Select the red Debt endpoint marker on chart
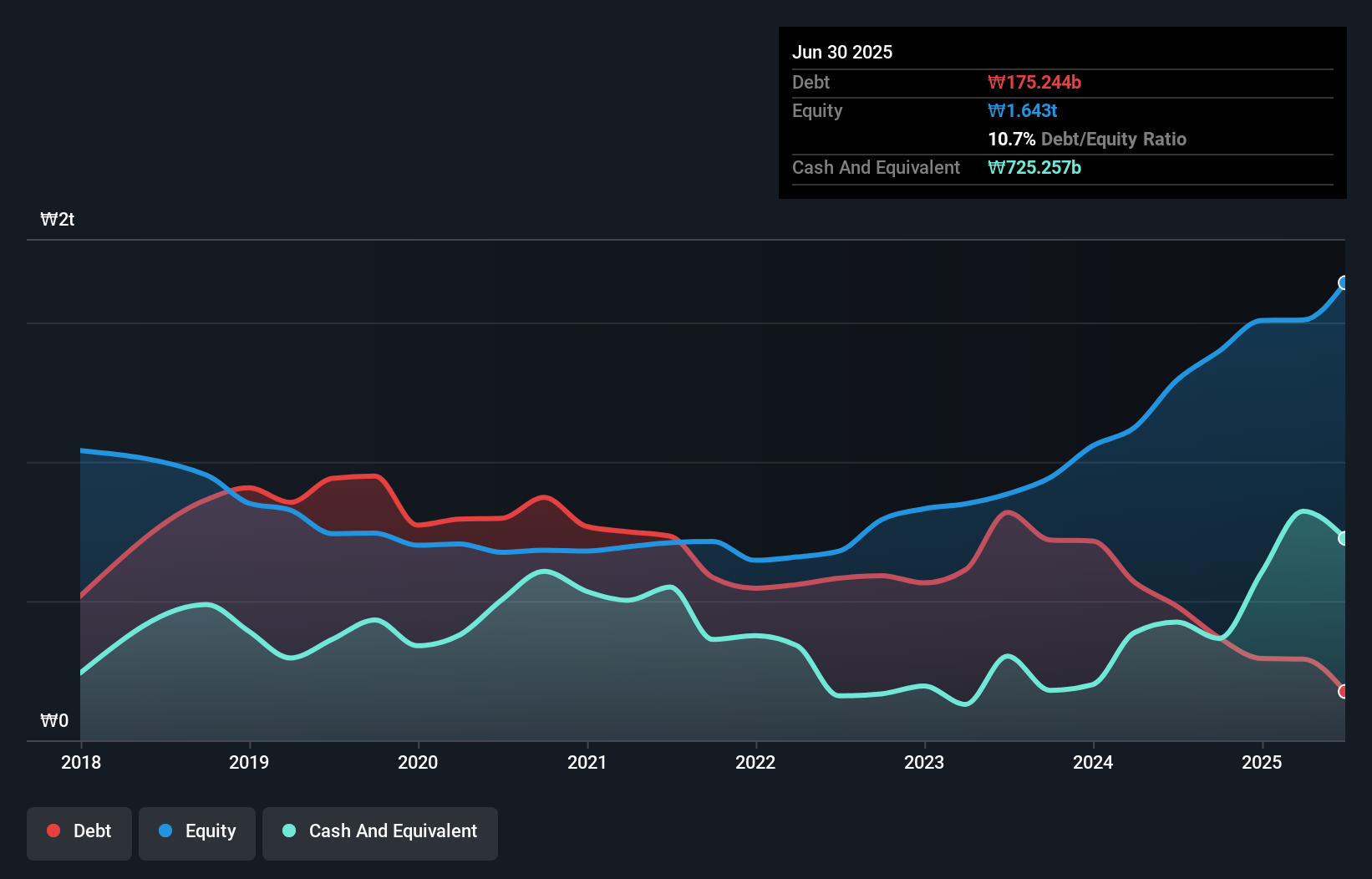The height and width of the screenshot is (879, 1372). (1343, 692)
